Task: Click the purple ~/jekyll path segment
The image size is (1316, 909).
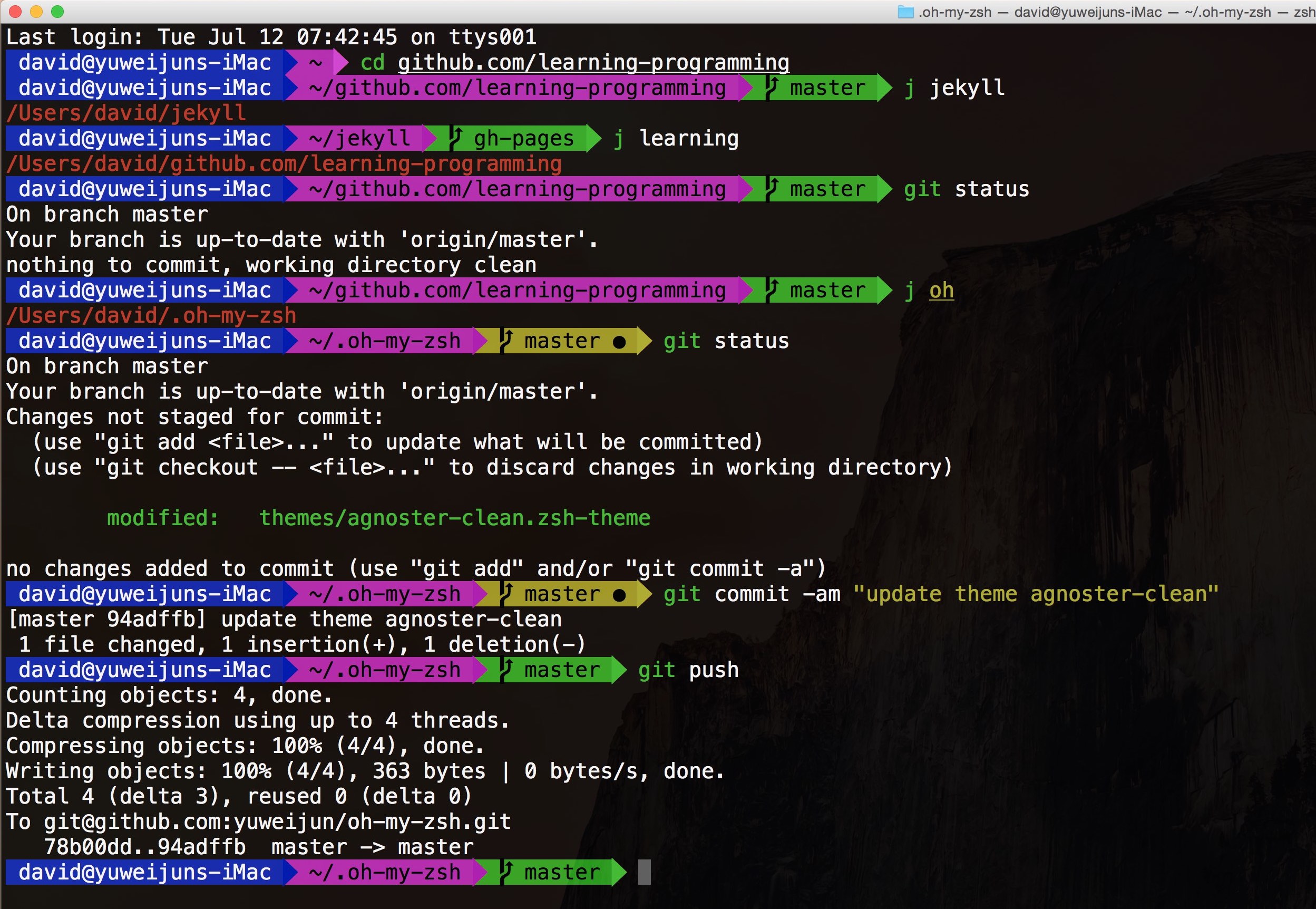Action: [359, 138]
